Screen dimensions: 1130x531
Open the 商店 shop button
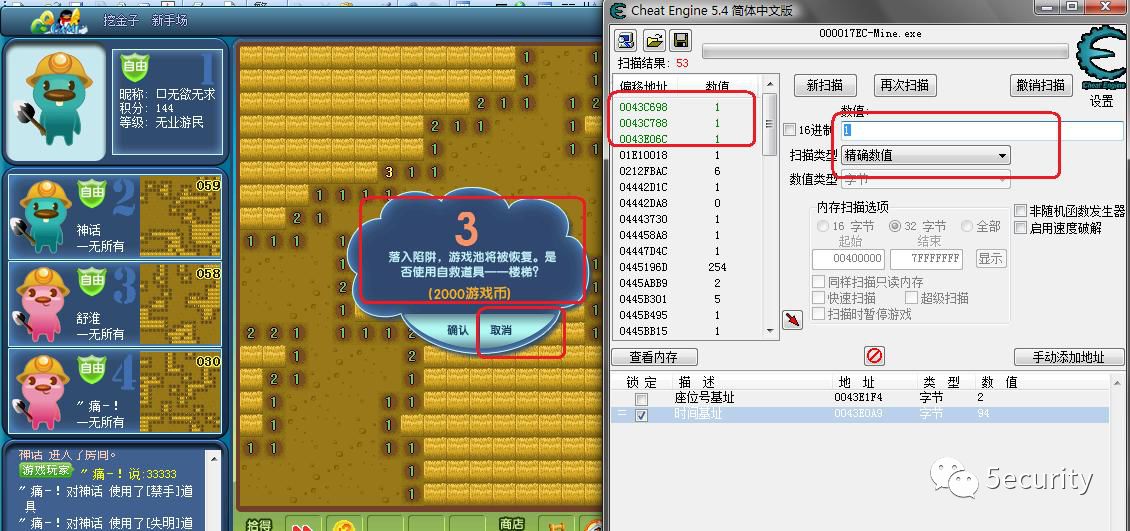pyautogui.click(x=511, y=523)
